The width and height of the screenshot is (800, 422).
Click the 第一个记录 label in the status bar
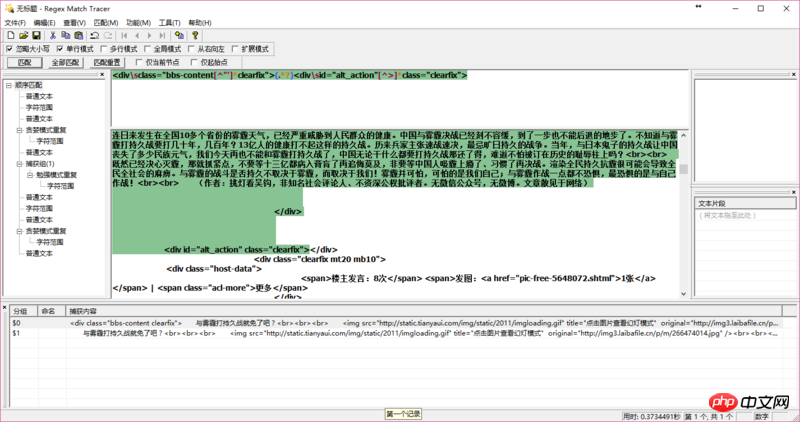point(403,414)
